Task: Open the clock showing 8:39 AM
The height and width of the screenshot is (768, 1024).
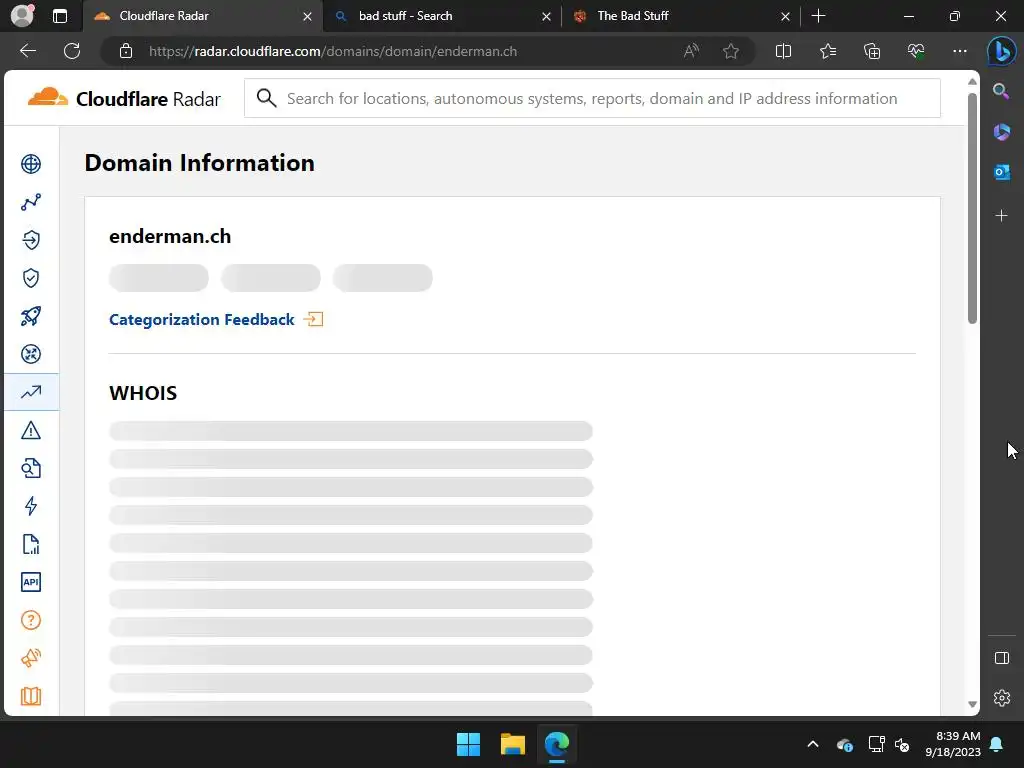Action: point(953,744)
